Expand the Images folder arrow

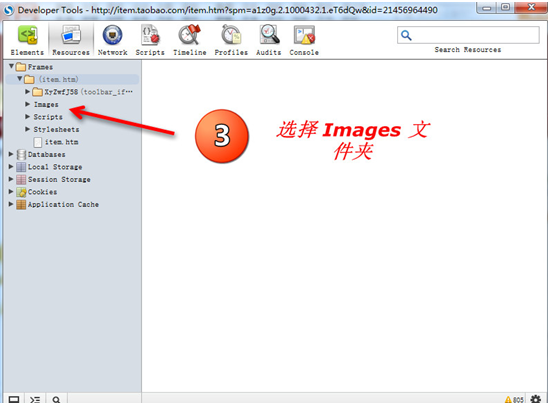[28, 104]
